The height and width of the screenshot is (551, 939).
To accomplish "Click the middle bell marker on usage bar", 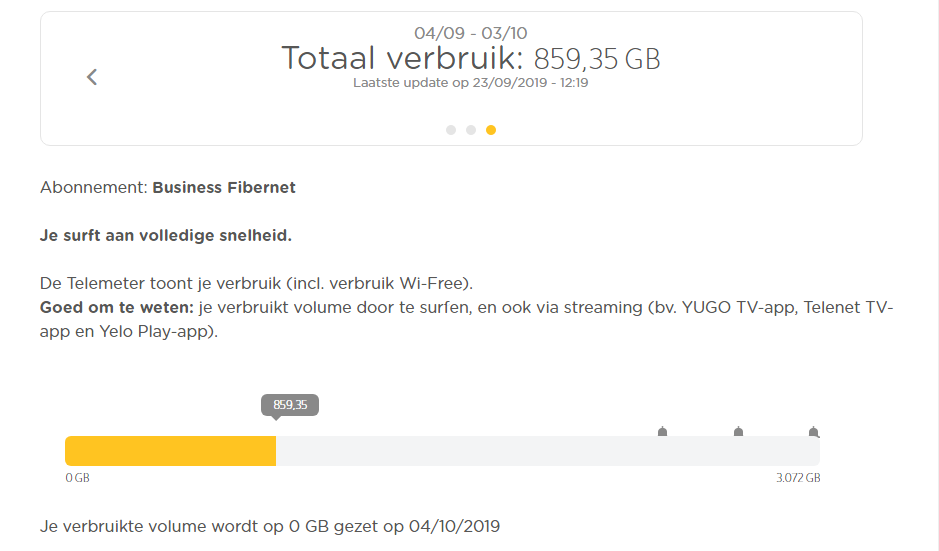I will pyautogui.click(x=738, y=432).
